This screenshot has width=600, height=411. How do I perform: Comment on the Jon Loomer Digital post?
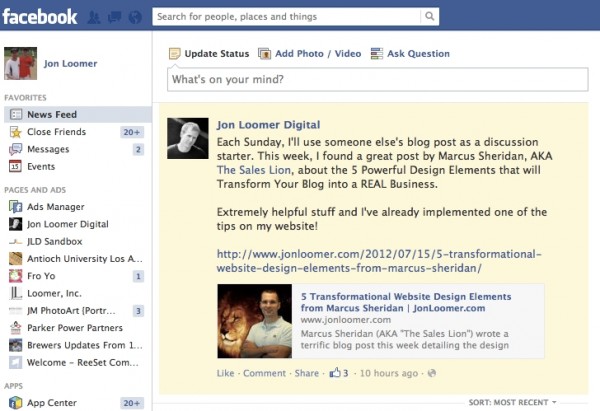click(264, 373)
